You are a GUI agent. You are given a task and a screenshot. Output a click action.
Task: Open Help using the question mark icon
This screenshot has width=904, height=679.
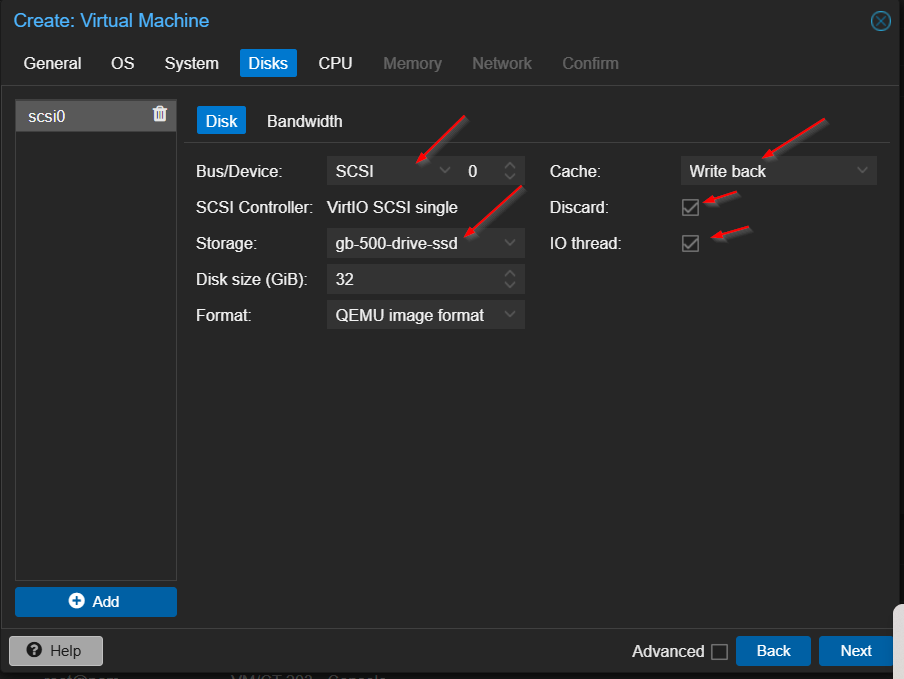point(35,651)
